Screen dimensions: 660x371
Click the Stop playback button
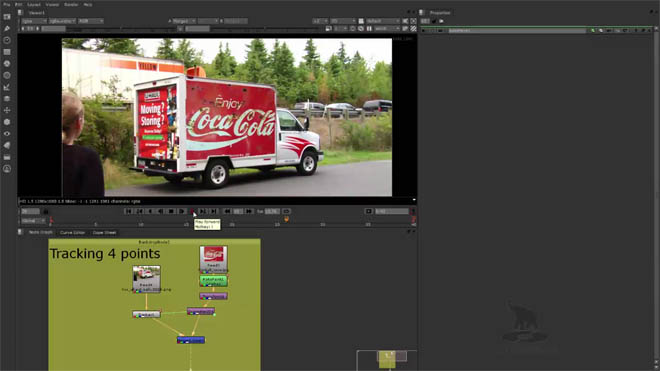[x=171, y=211]
